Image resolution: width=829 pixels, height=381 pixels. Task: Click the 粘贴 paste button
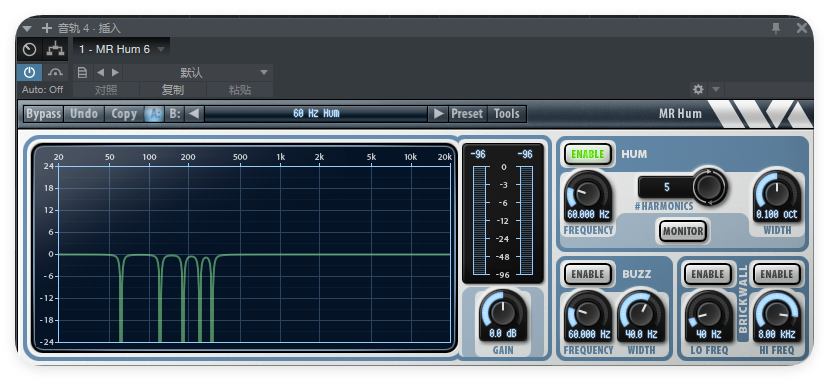pyautogui.click(x=240, y=90)
